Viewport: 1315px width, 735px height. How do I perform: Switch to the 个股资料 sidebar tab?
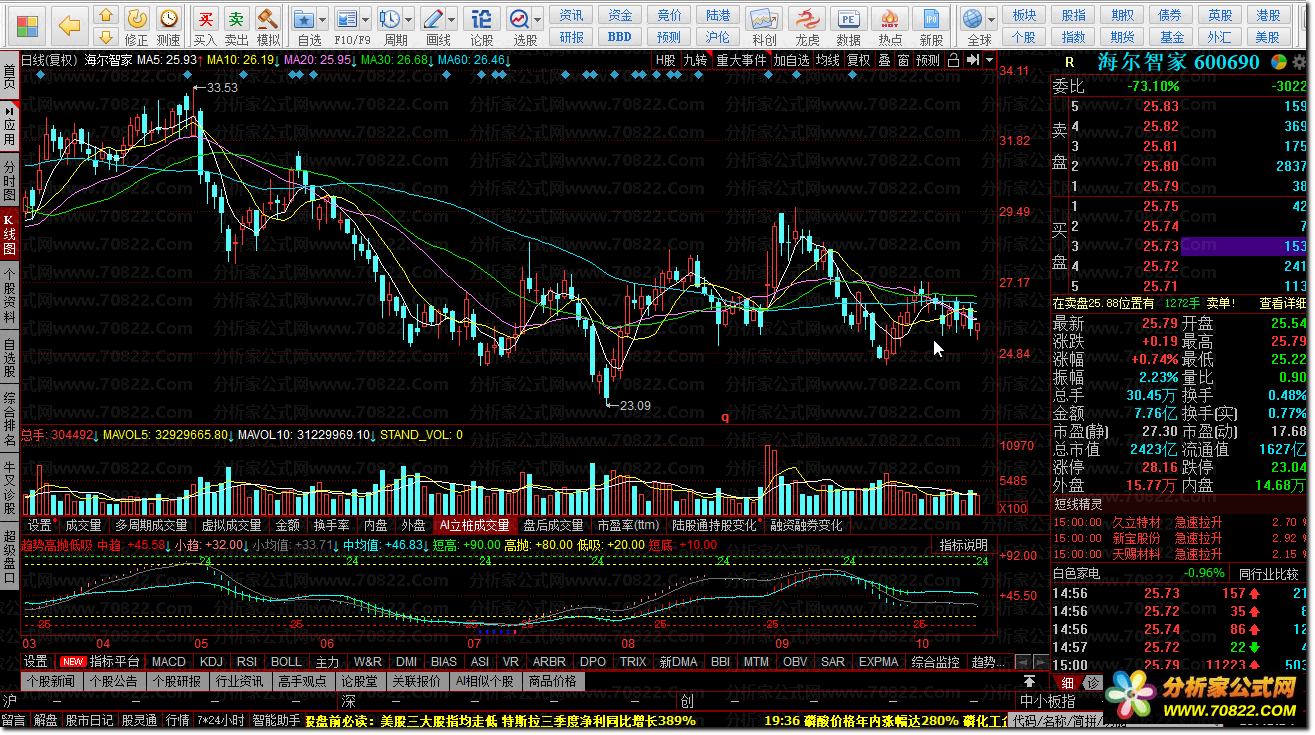(x=9, y=297)
